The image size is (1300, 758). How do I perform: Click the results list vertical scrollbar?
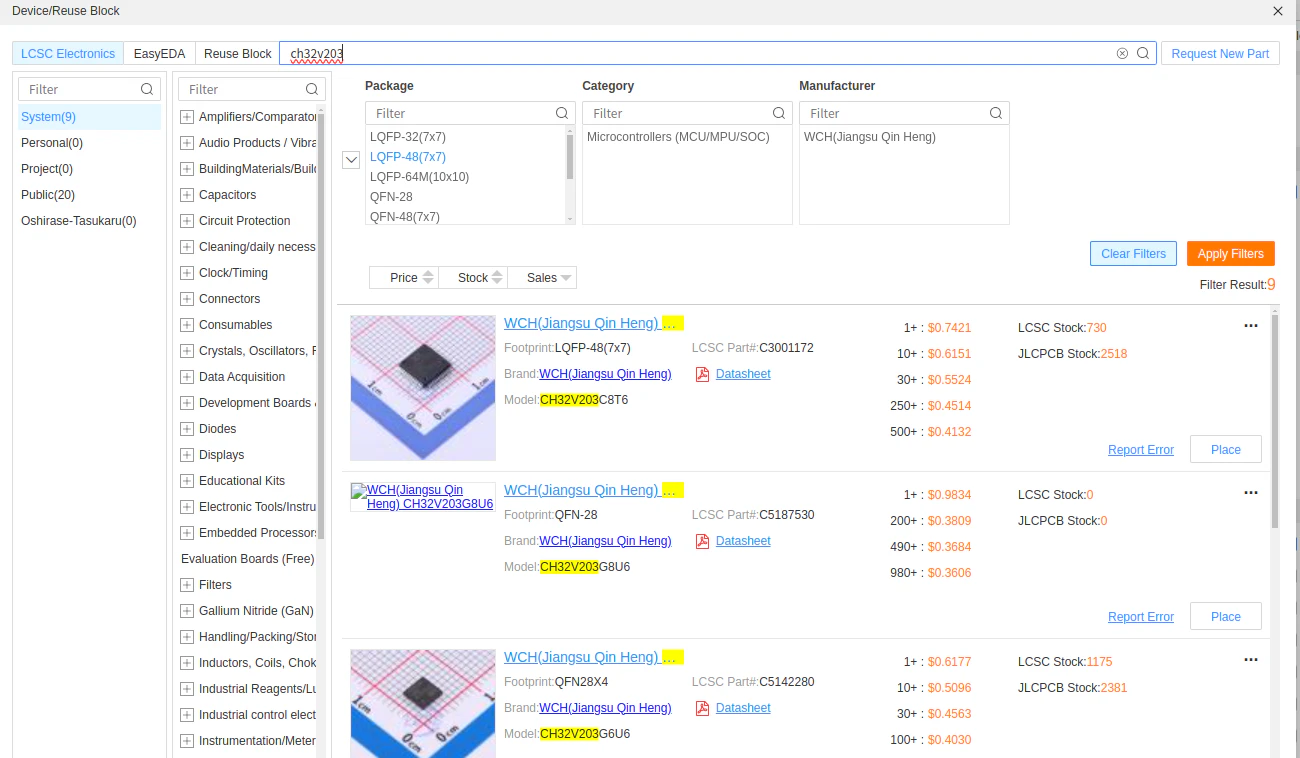tap(1275, 420)
